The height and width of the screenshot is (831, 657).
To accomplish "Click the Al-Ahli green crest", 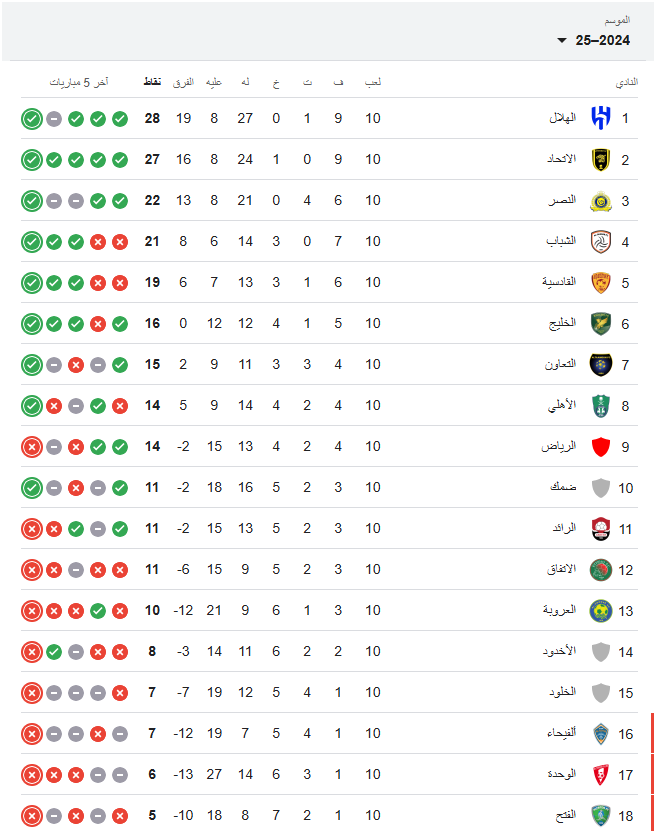I will point(601,406).
